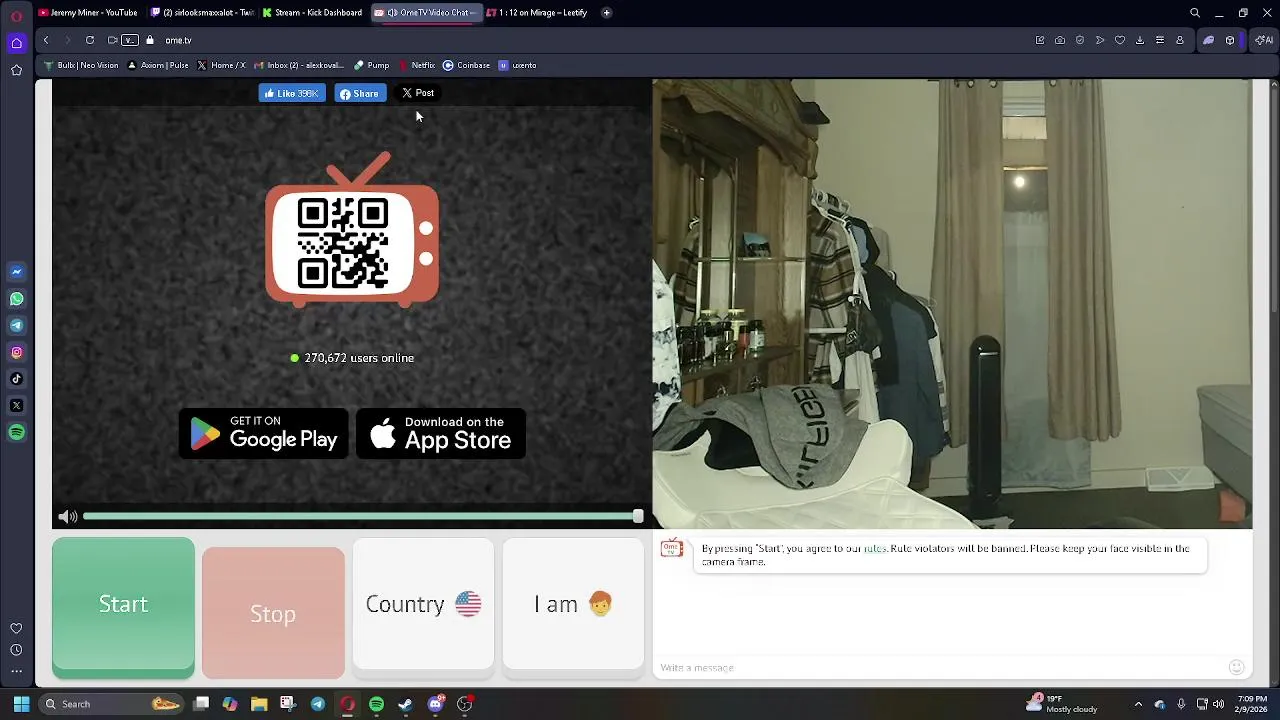Click the site lock icon beside ome.tv

tap(150, 40)
